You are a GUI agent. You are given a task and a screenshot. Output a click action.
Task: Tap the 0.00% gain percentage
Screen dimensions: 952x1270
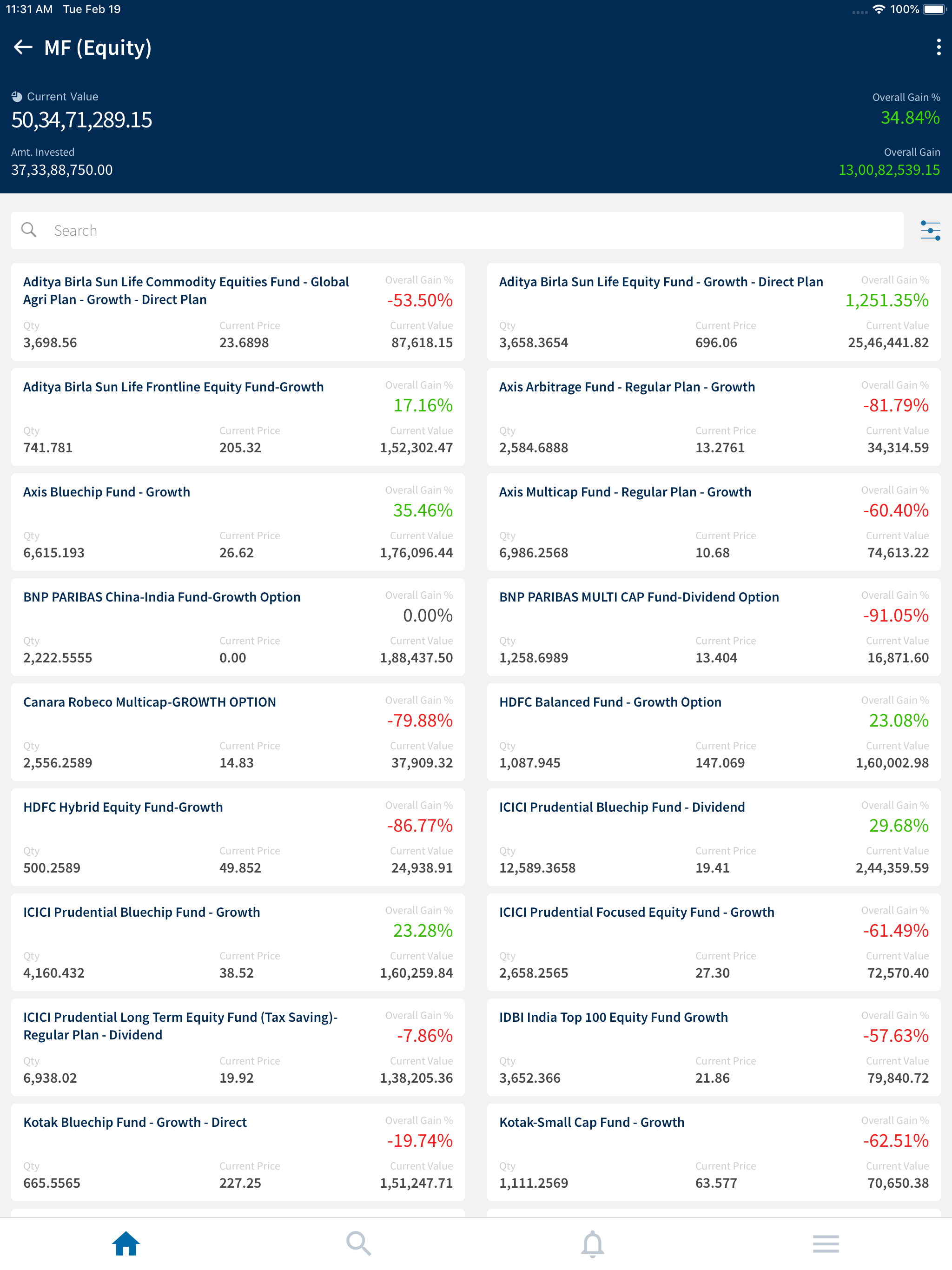pos(428,615)
